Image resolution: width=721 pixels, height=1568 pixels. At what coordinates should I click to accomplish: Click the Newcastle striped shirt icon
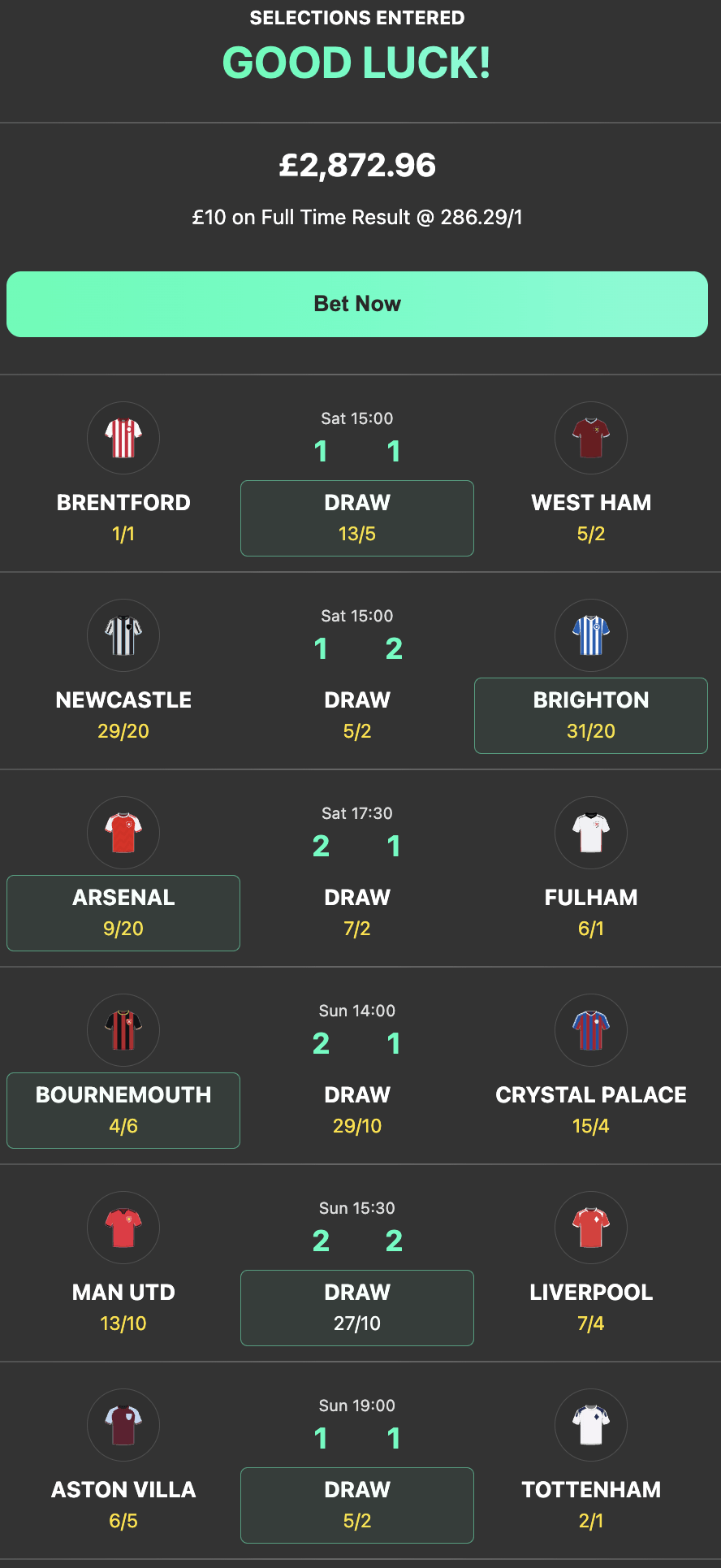tap(123, 635)
